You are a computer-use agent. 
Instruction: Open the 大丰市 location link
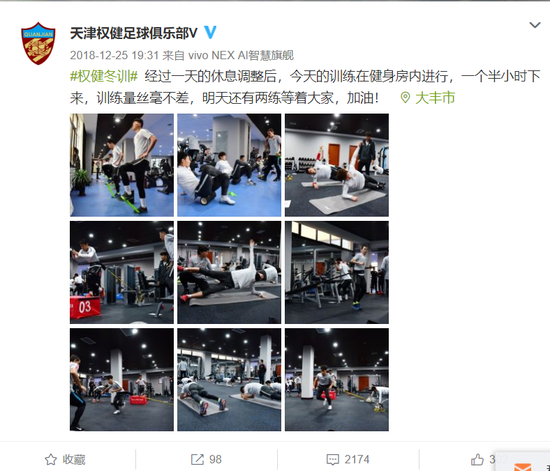[x=435, y=97]
